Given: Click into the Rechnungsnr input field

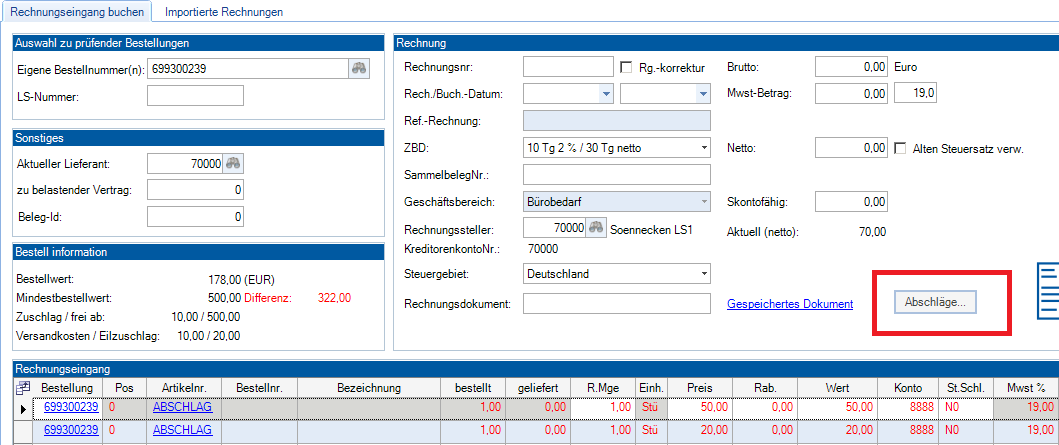Looking at the screenshot, I should tap(567, 67).
